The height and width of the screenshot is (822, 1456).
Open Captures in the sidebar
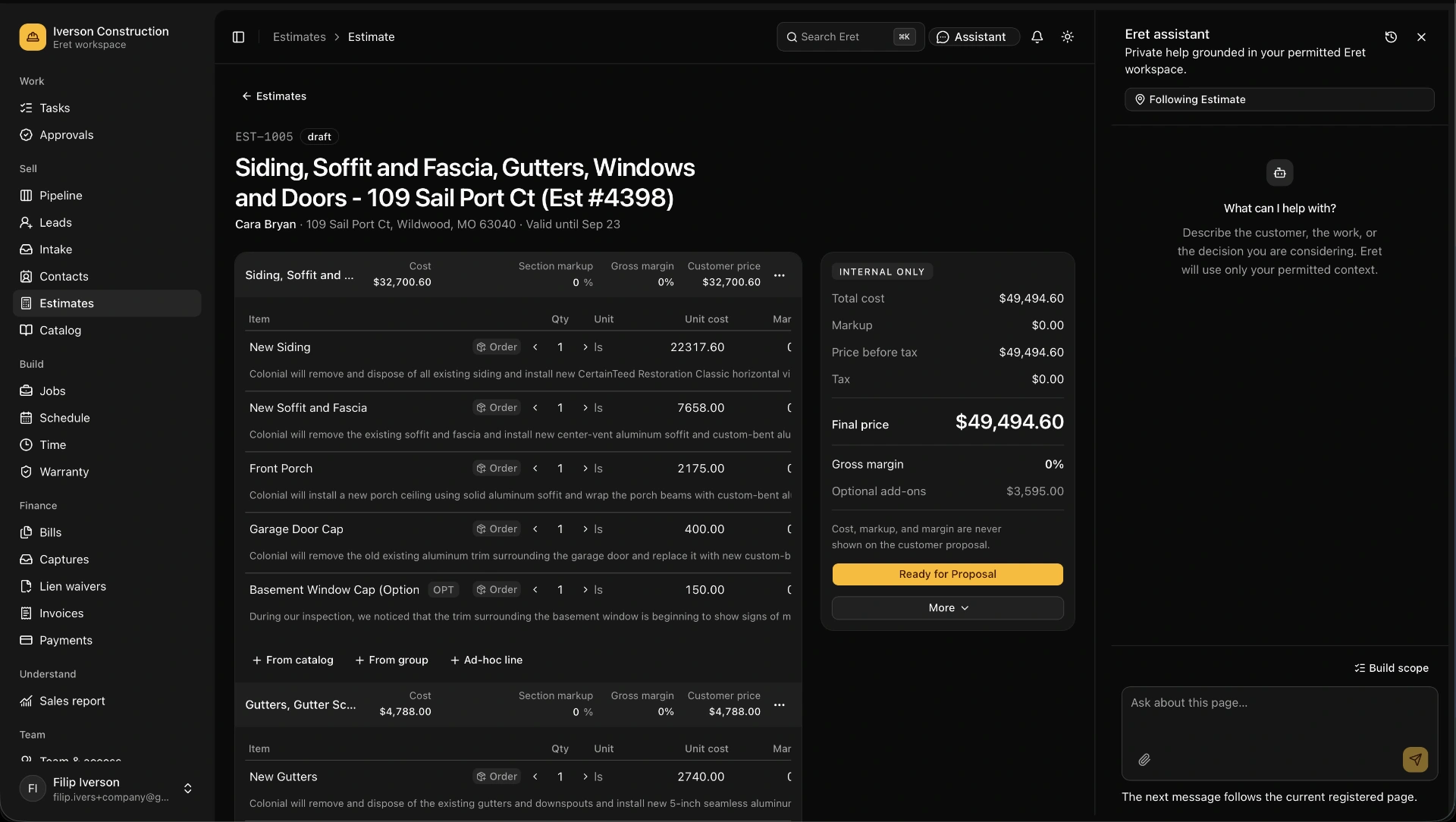107,560
